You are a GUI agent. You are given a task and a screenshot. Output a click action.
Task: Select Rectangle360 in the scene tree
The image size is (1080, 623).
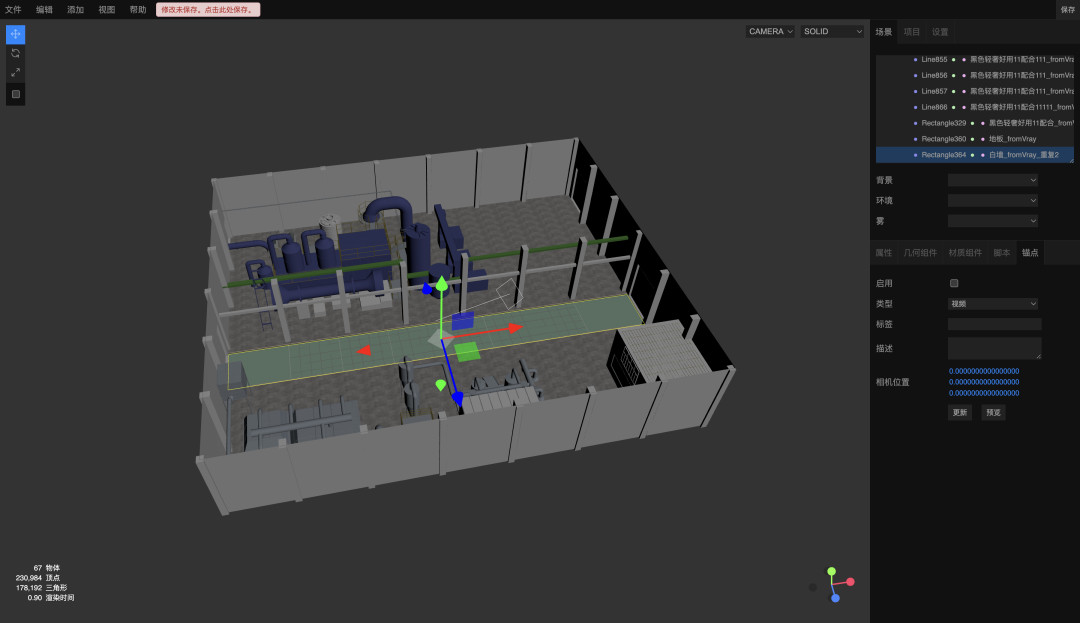click(x=943, y=139)
